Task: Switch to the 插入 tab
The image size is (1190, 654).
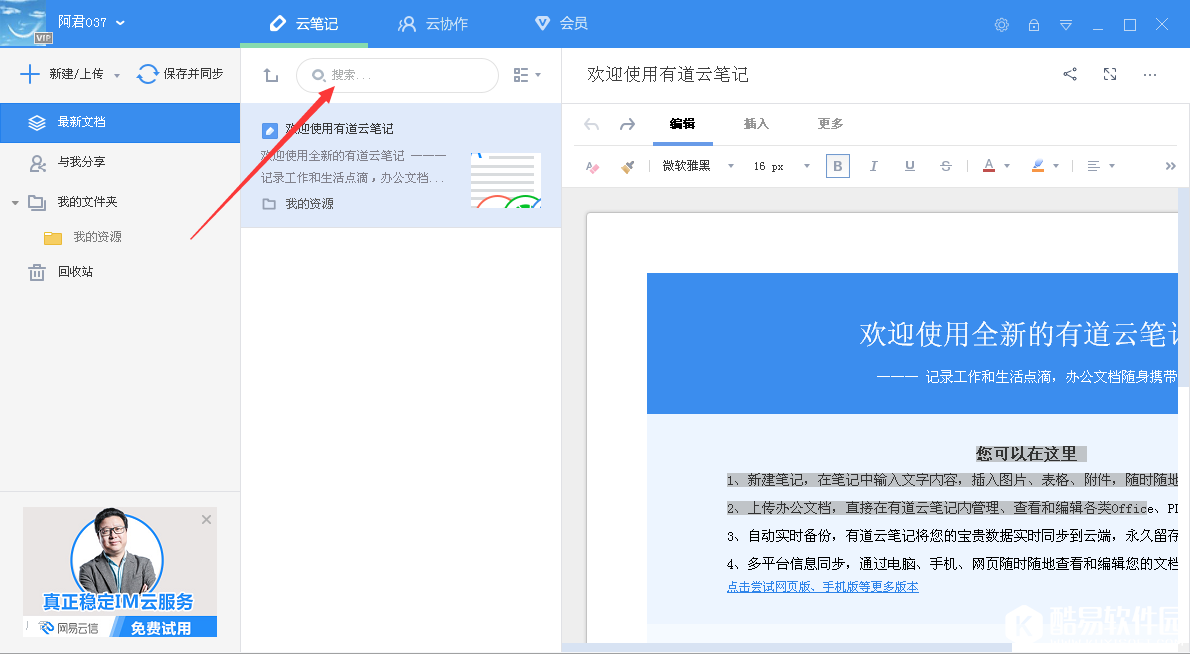Action: (756, 124)
